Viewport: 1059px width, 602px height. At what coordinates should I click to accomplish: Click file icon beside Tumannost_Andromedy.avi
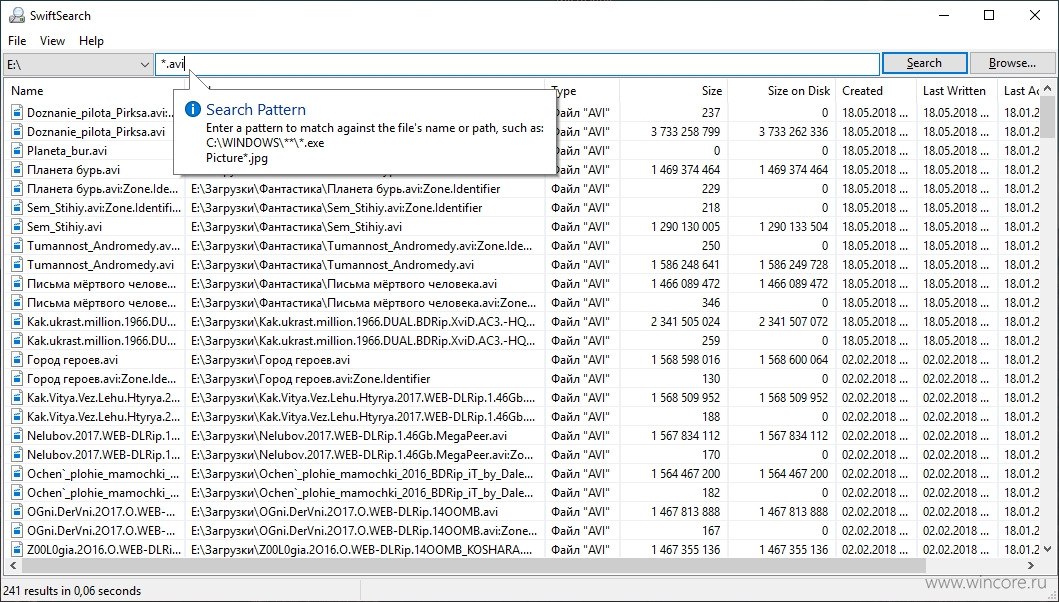click(17, 265)
